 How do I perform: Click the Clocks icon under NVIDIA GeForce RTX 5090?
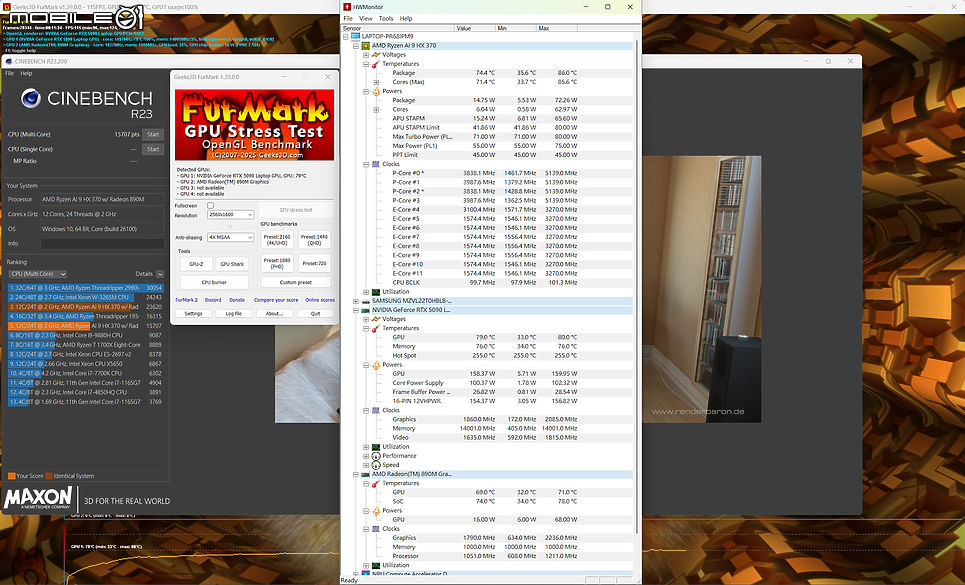[x=375, y=410]
